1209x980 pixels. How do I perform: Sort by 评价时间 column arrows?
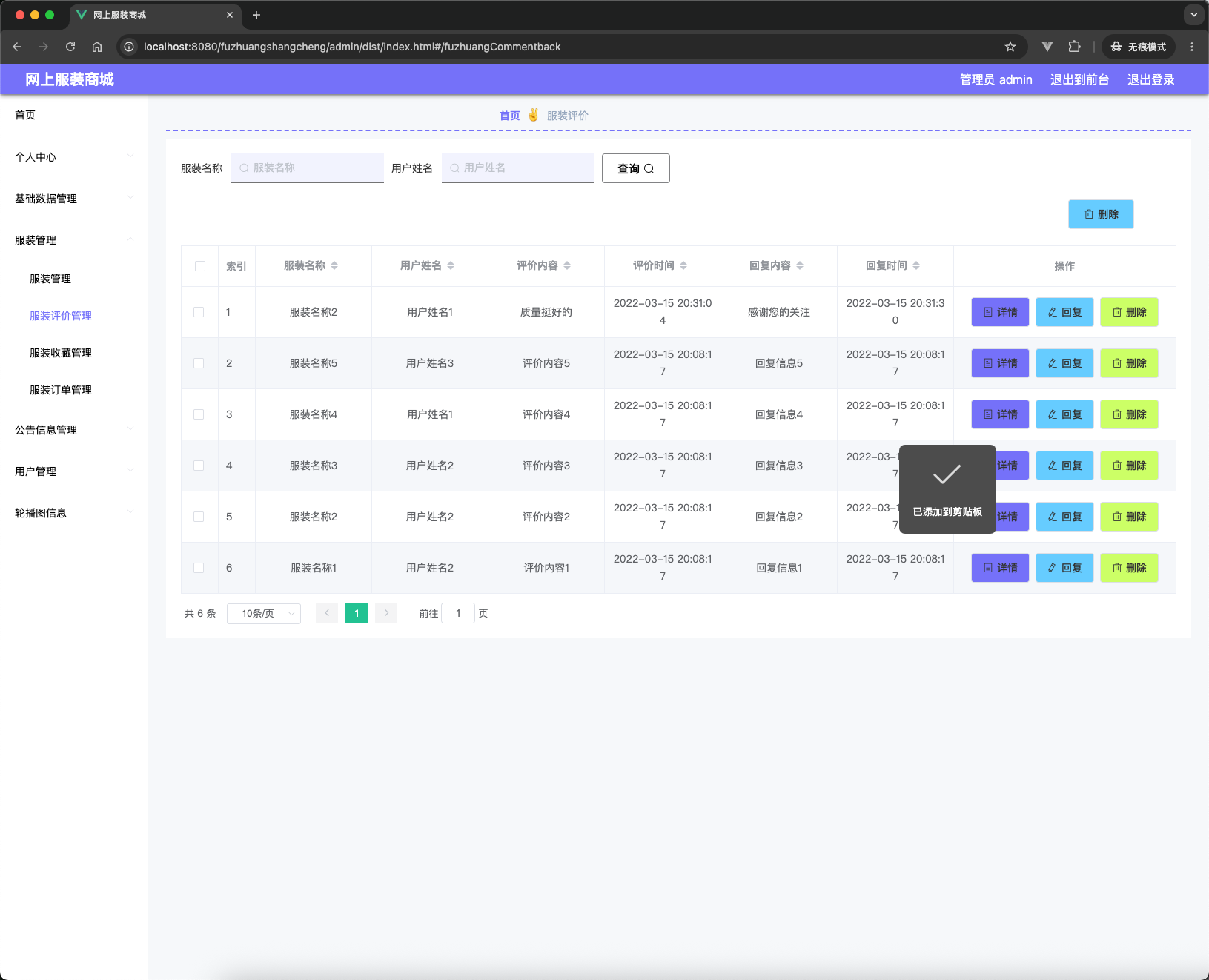point(683,265)
